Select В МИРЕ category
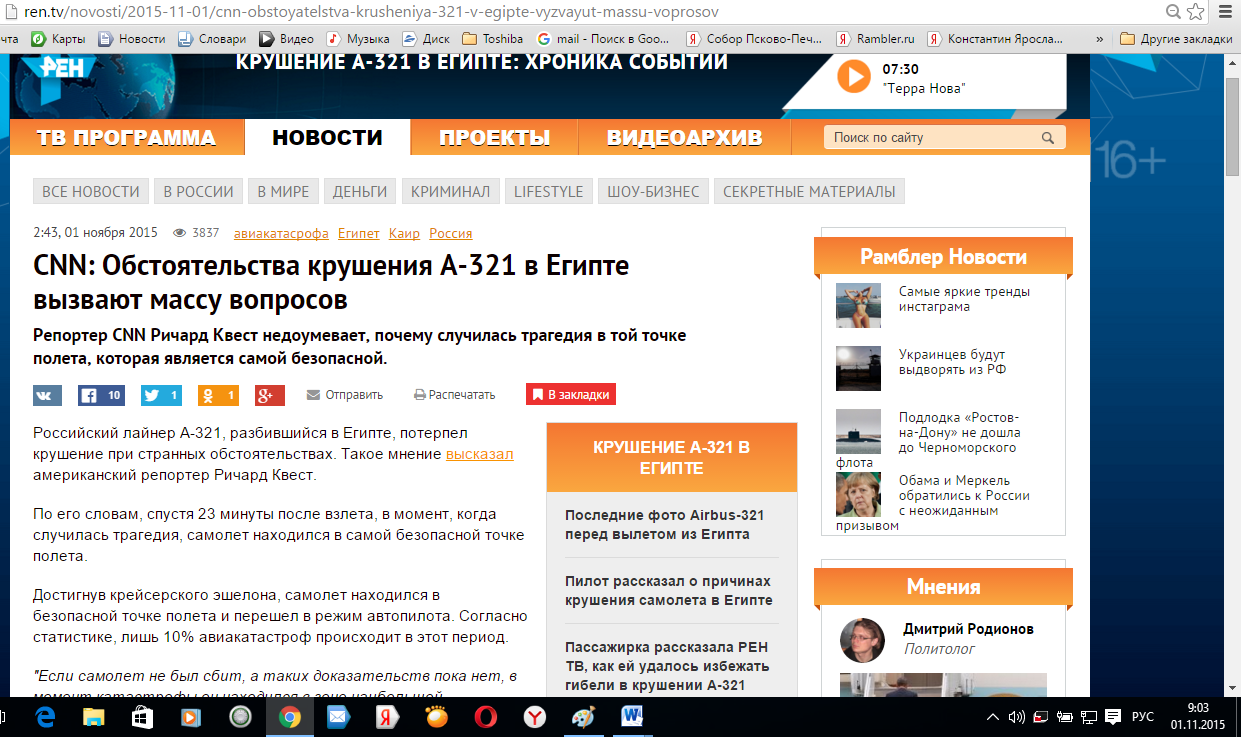The height and width of the screenshot is (737, 1241). pos(283,191)
